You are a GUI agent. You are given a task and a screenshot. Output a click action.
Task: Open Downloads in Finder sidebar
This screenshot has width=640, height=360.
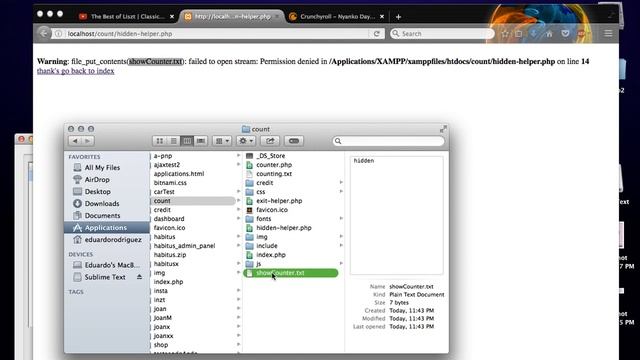tap(102, 203)
